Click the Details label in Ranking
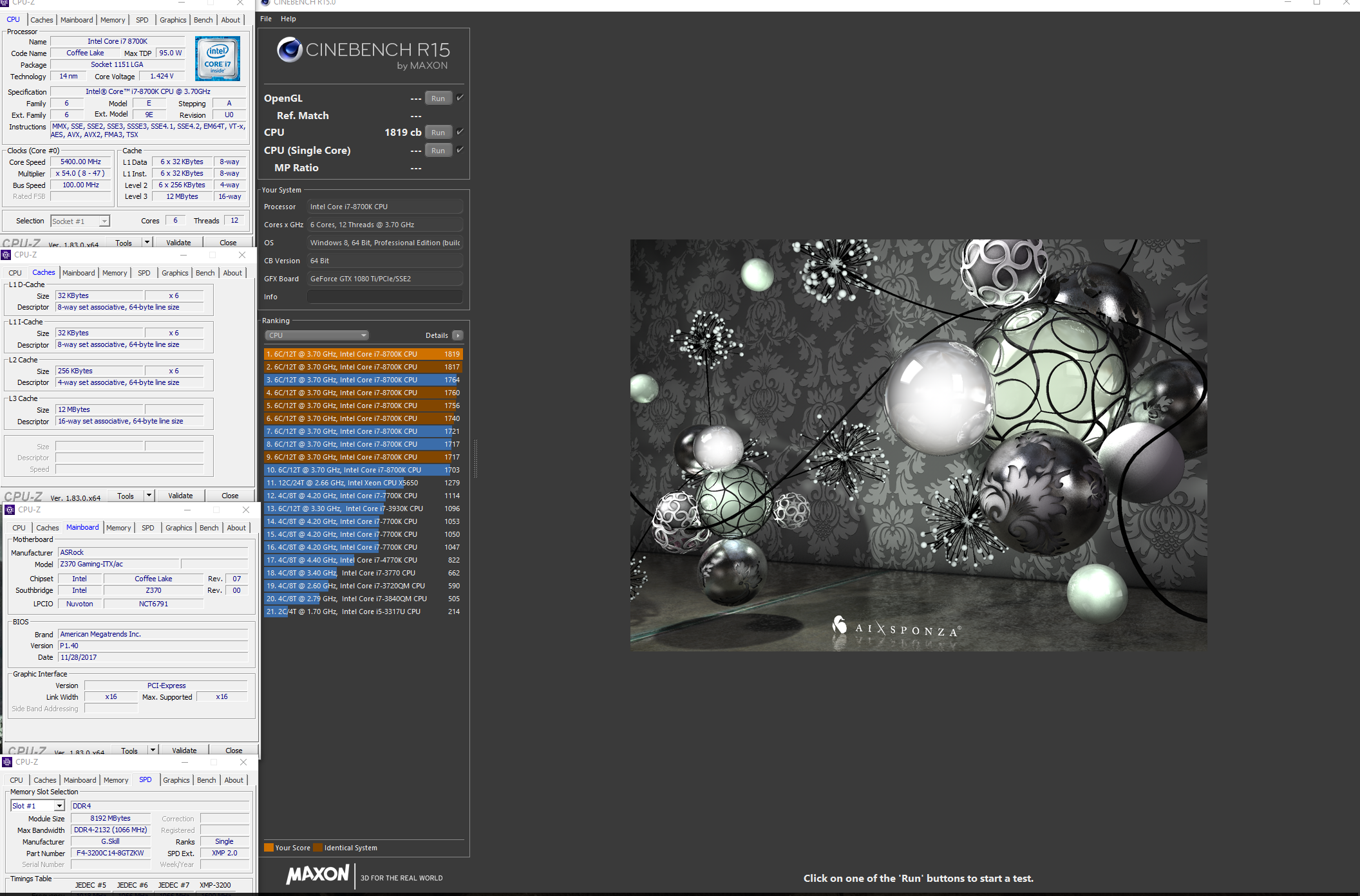Screen dimensions: 1360x896 coord(437,335)
